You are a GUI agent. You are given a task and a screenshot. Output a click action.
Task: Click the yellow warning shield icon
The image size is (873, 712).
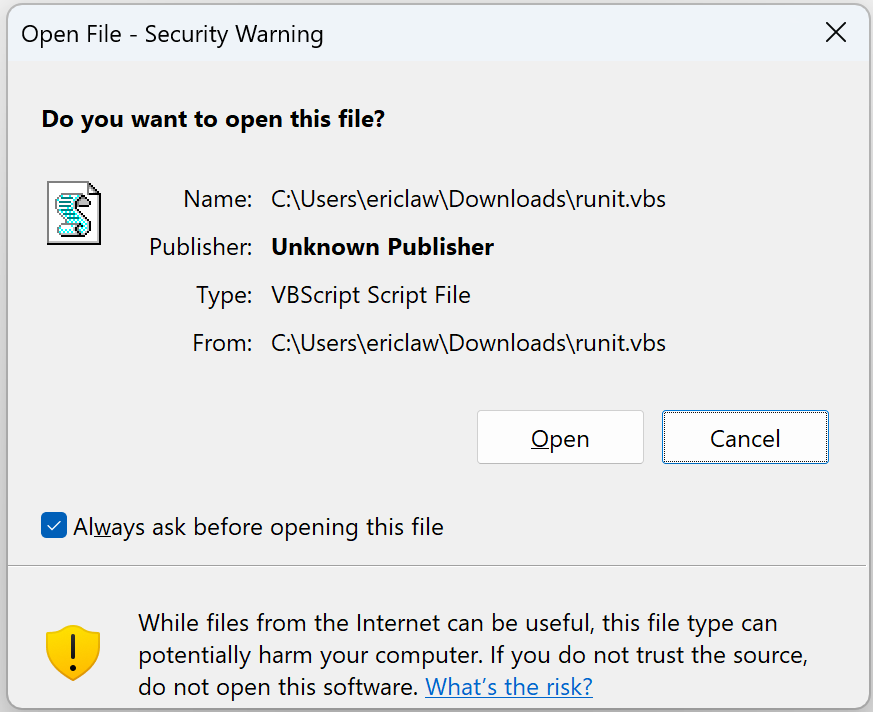coord(73,654)
